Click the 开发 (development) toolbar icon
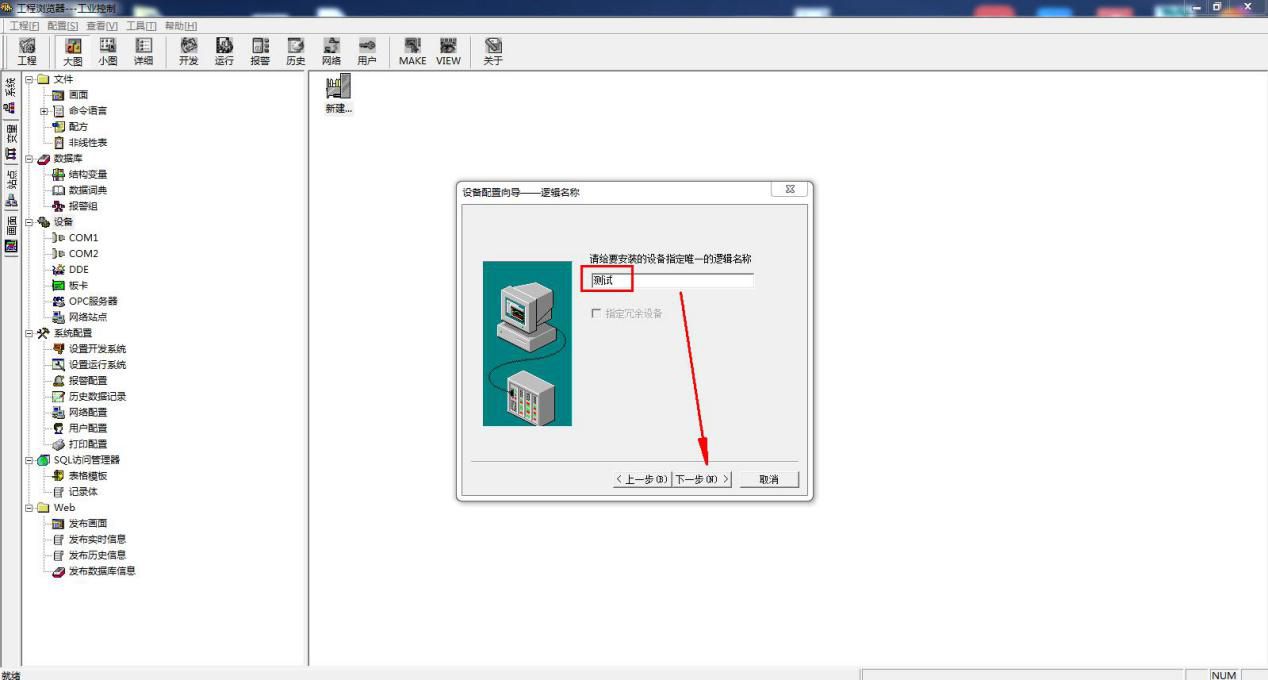Viewport: 1268px width, 680px height. [x=188, y=51]
